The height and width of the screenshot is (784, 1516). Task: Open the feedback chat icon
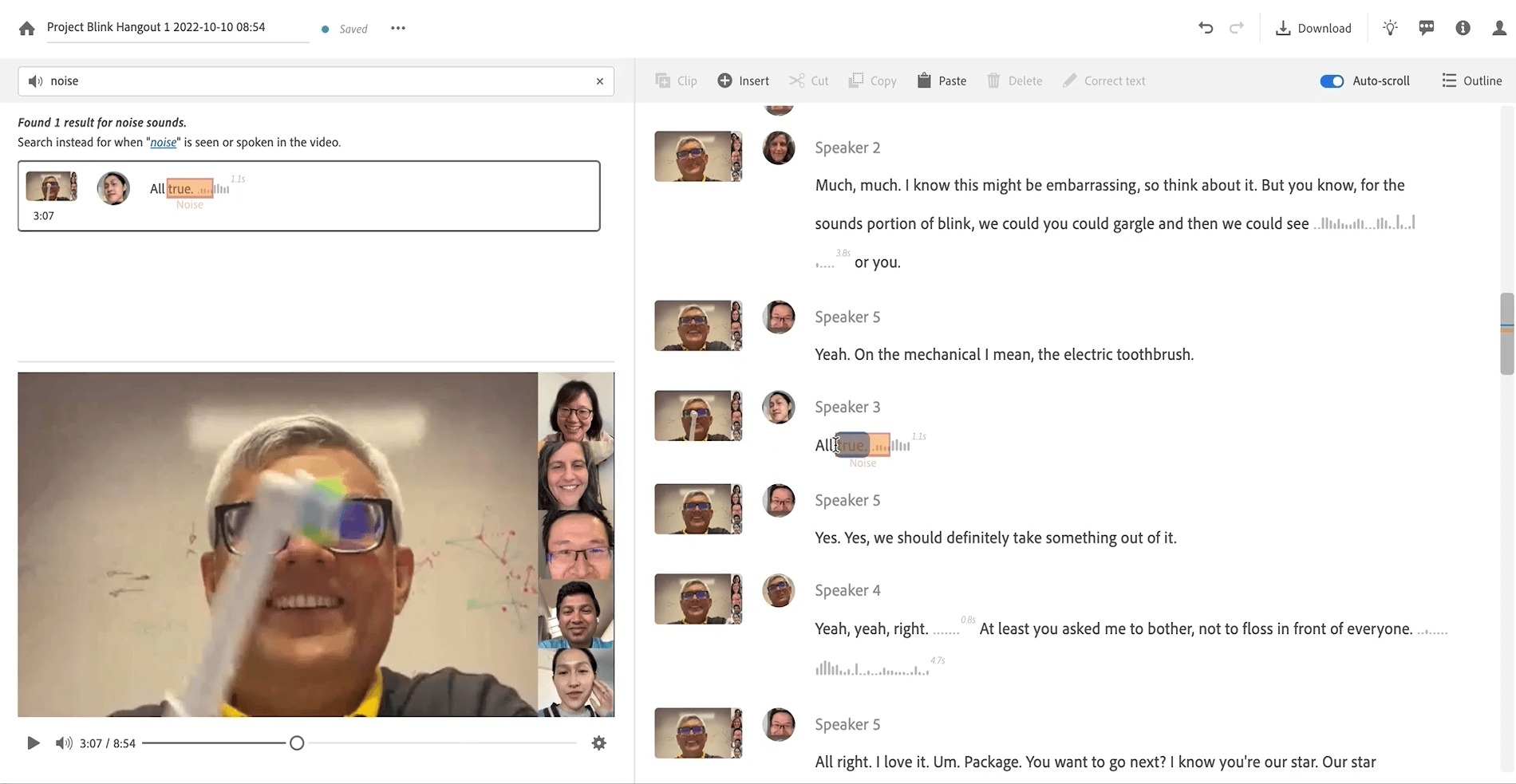click(x=1427, y=29)
